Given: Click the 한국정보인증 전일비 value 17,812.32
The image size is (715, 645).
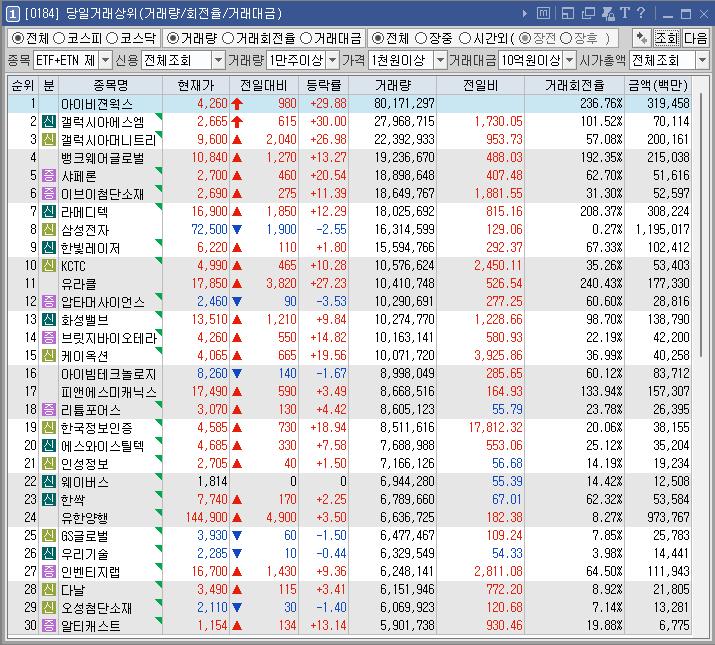Looking at the screenshot, I should [x=495, y=427].
